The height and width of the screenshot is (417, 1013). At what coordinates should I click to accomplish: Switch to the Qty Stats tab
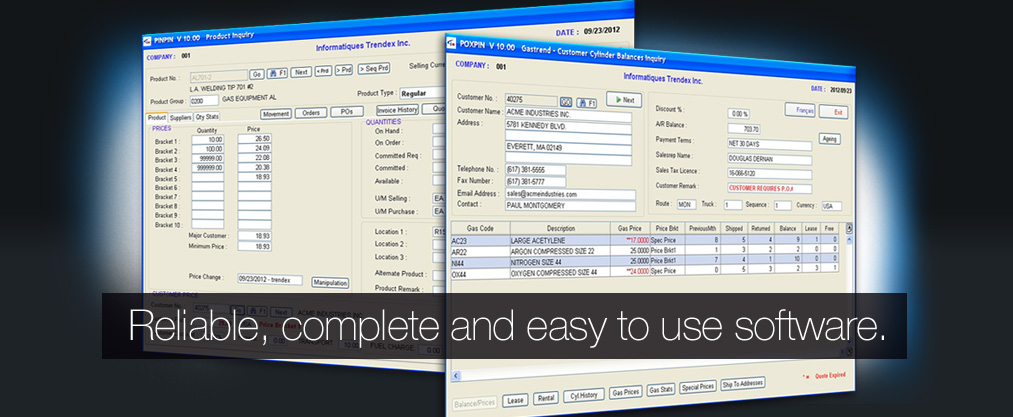[208, 117]
